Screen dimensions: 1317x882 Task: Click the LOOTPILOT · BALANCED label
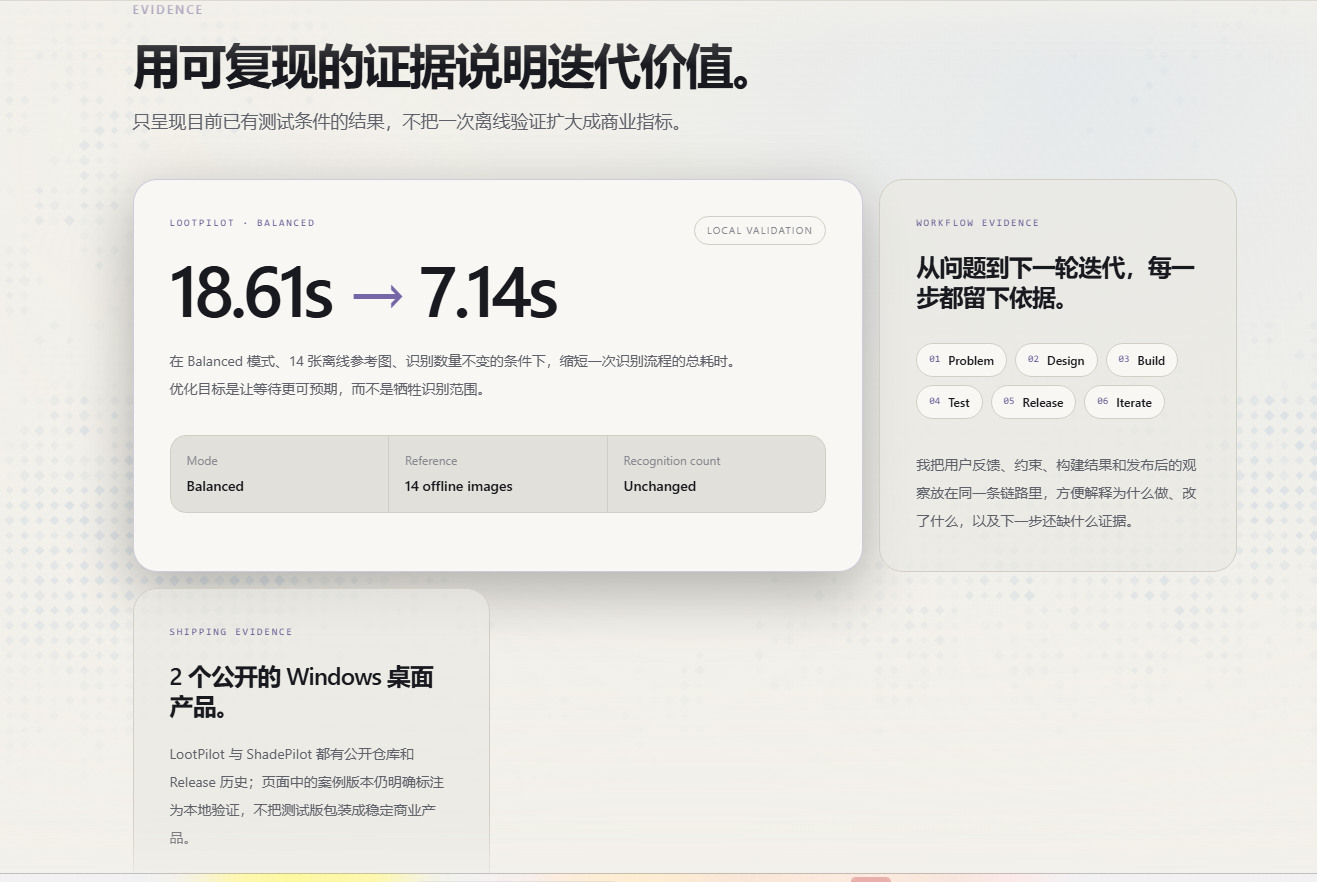(x=242, y=223)
